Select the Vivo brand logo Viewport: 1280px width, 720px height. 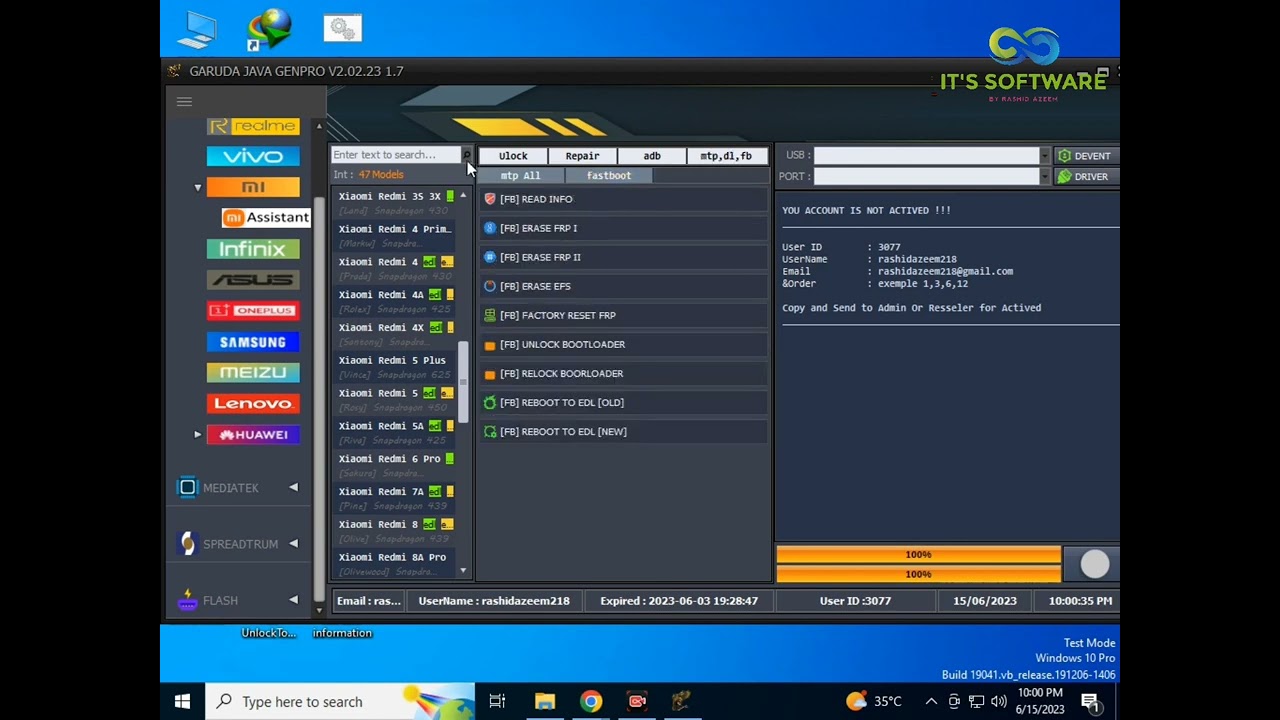(x=253, y=156)
